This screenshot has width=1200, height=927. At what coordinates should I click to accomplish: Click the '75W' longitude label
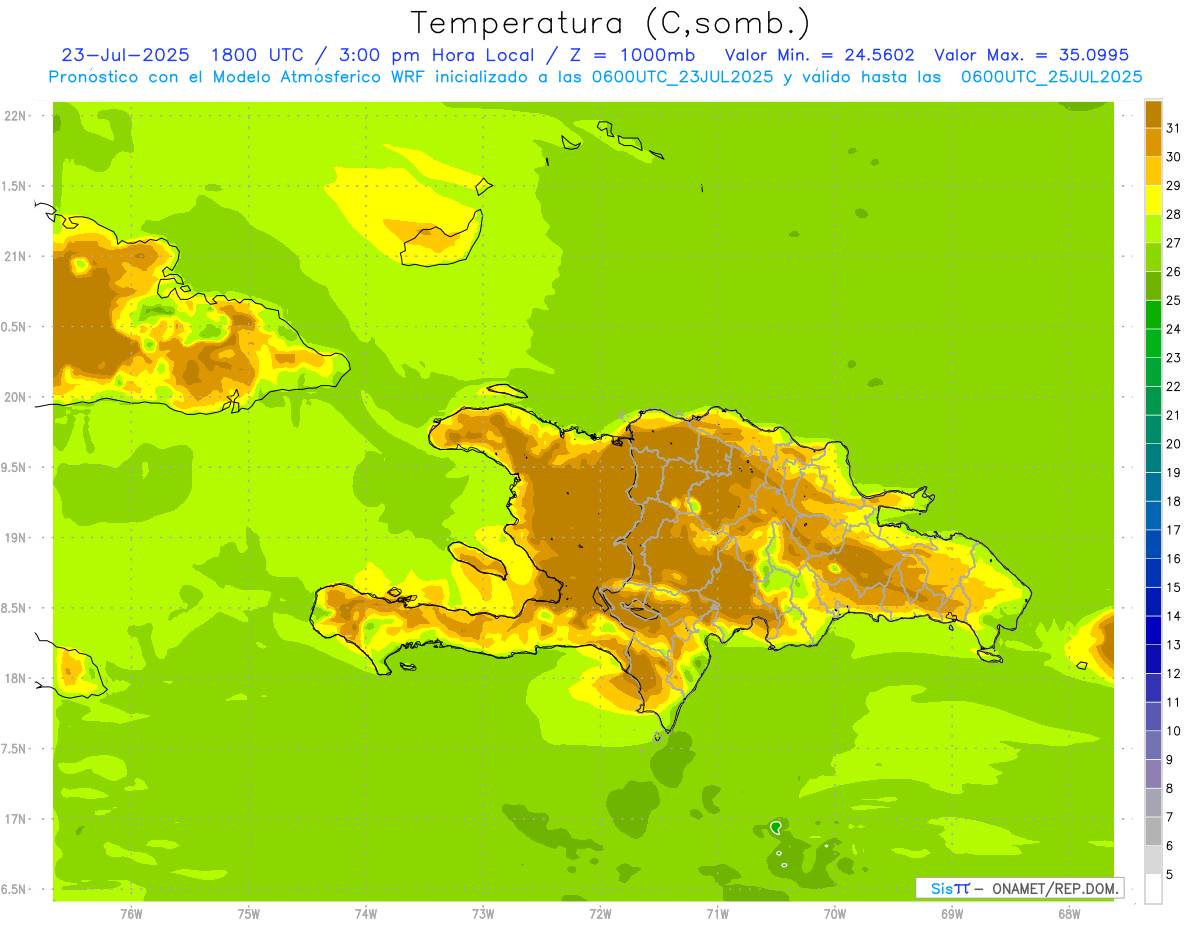pos(248,914)
